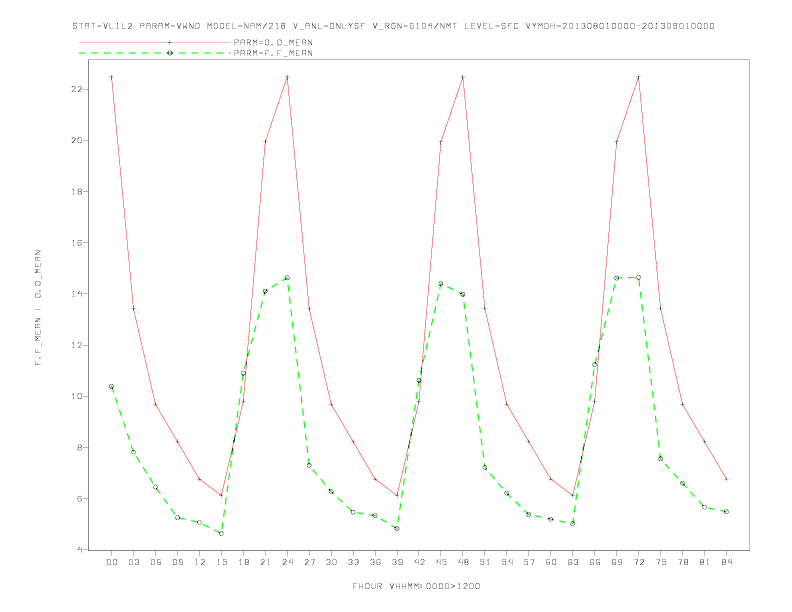Viewport: 792px width, 612px height.
Task: Click the green circle marker at hour 45
Action: click(x=441, y=284)
